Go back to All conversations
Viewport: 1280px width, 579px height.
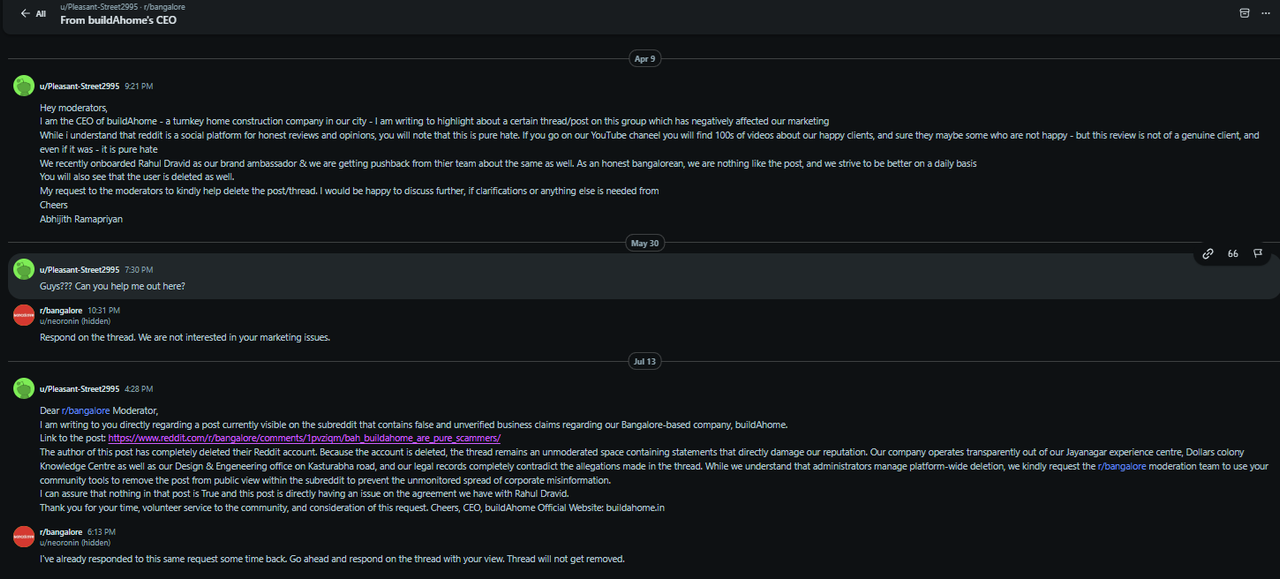(x=33, y=14)
